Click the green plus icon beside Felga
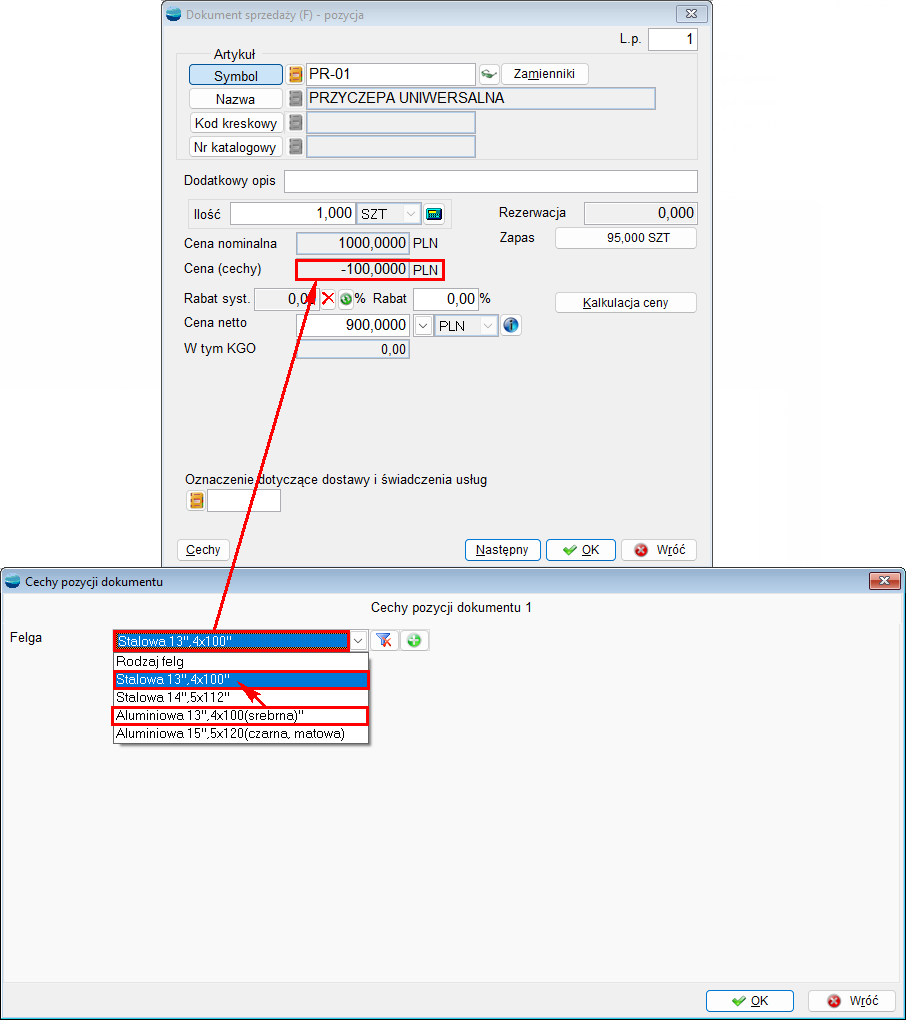Image resolution: width=906 pixels, height=1020 pixels. [414, 641]
